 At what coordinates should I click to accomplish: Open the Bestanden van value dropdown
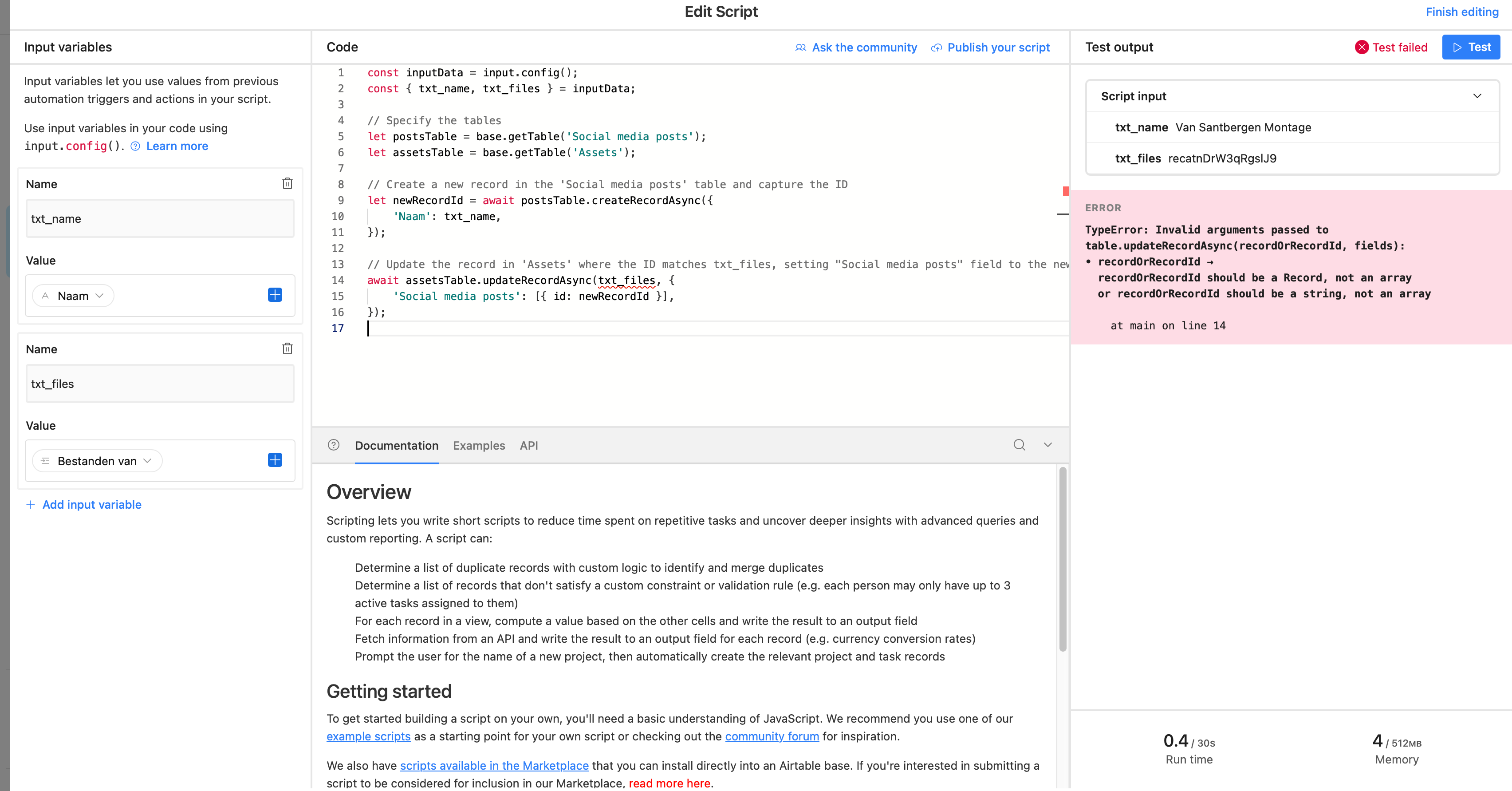[x=97, y=460]
